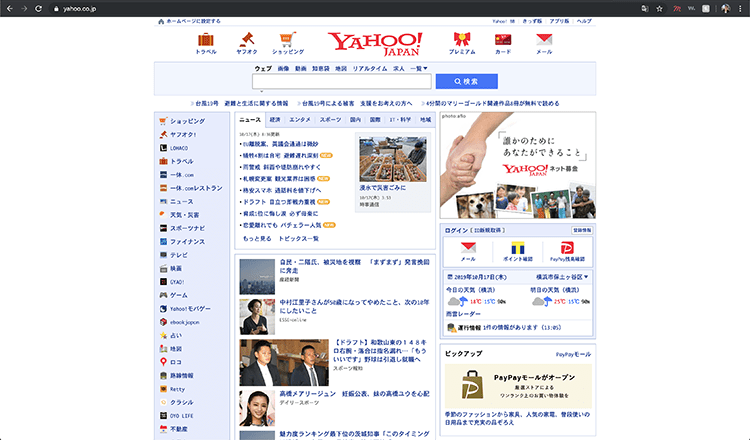Check the PayPay残高確認 icon
The height and width of the screenshot is (440, 750).
567,248
